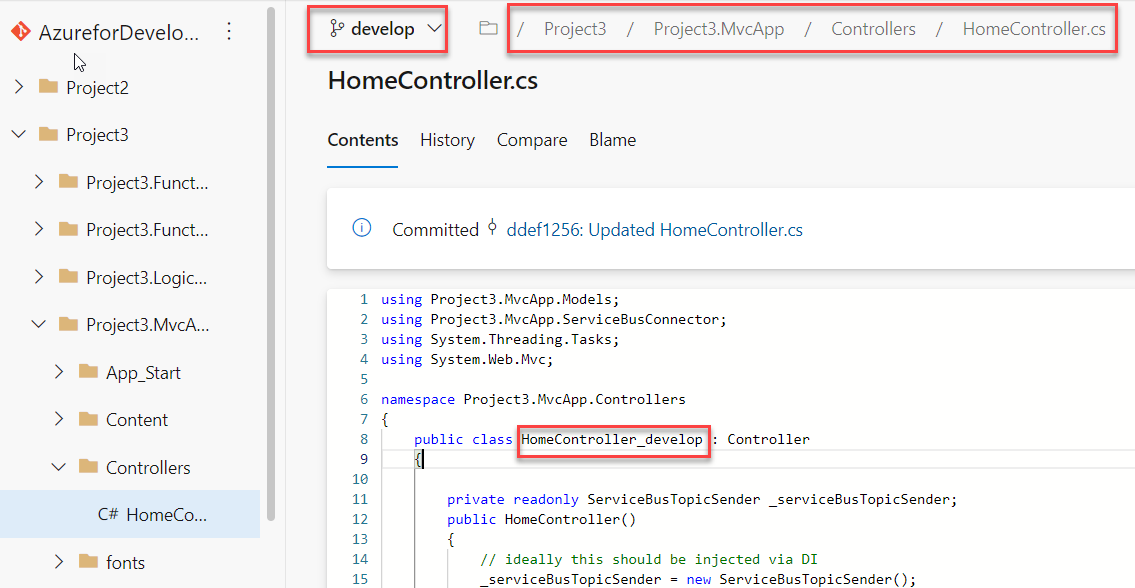The width and height of the screenshot is (1135, 588).
Task: Open the repository ellipsis more-options menu
Action: tap(229, 31)
